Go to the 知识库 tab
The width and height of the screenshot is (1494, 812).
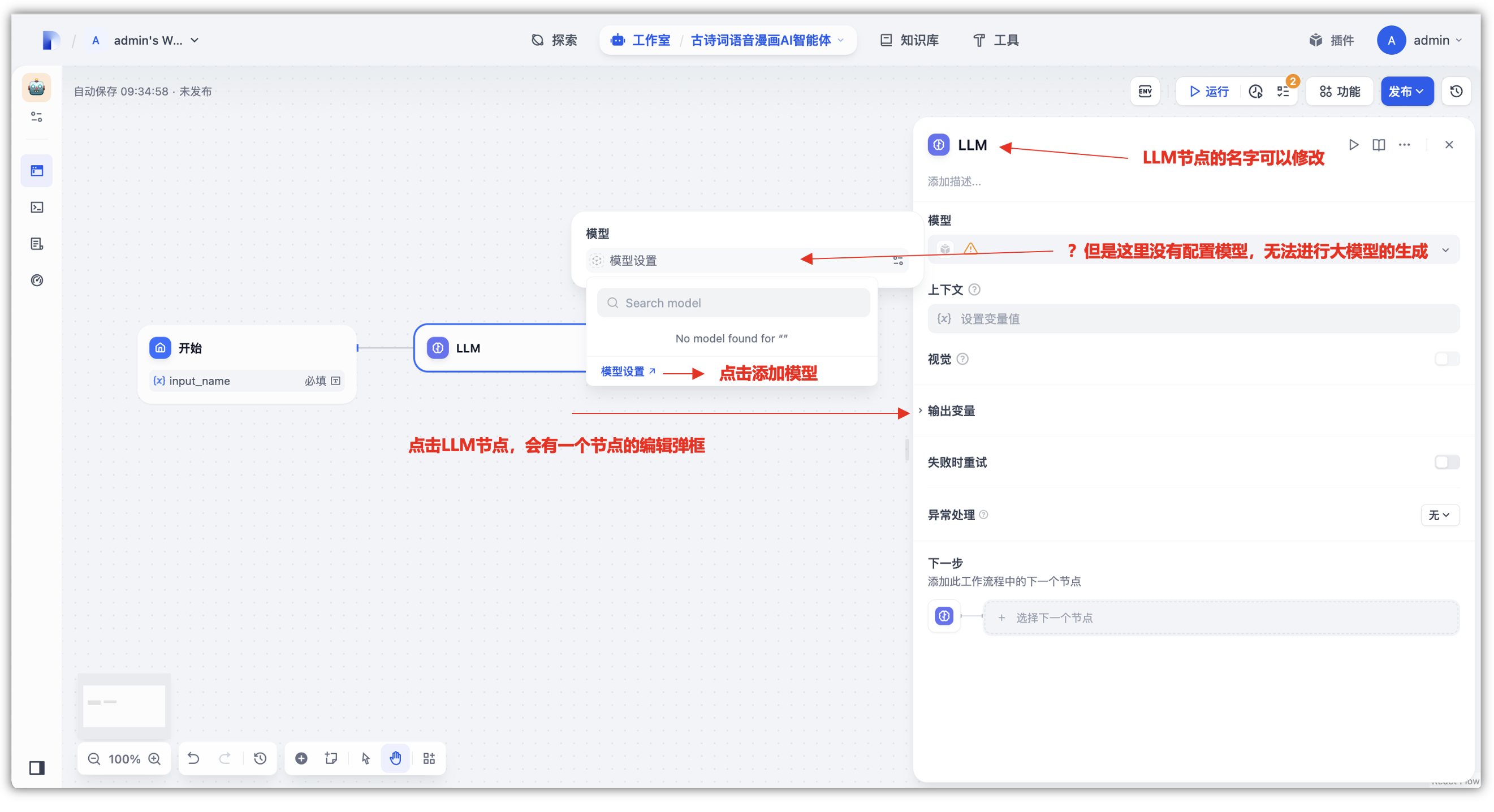coord(909,40)
